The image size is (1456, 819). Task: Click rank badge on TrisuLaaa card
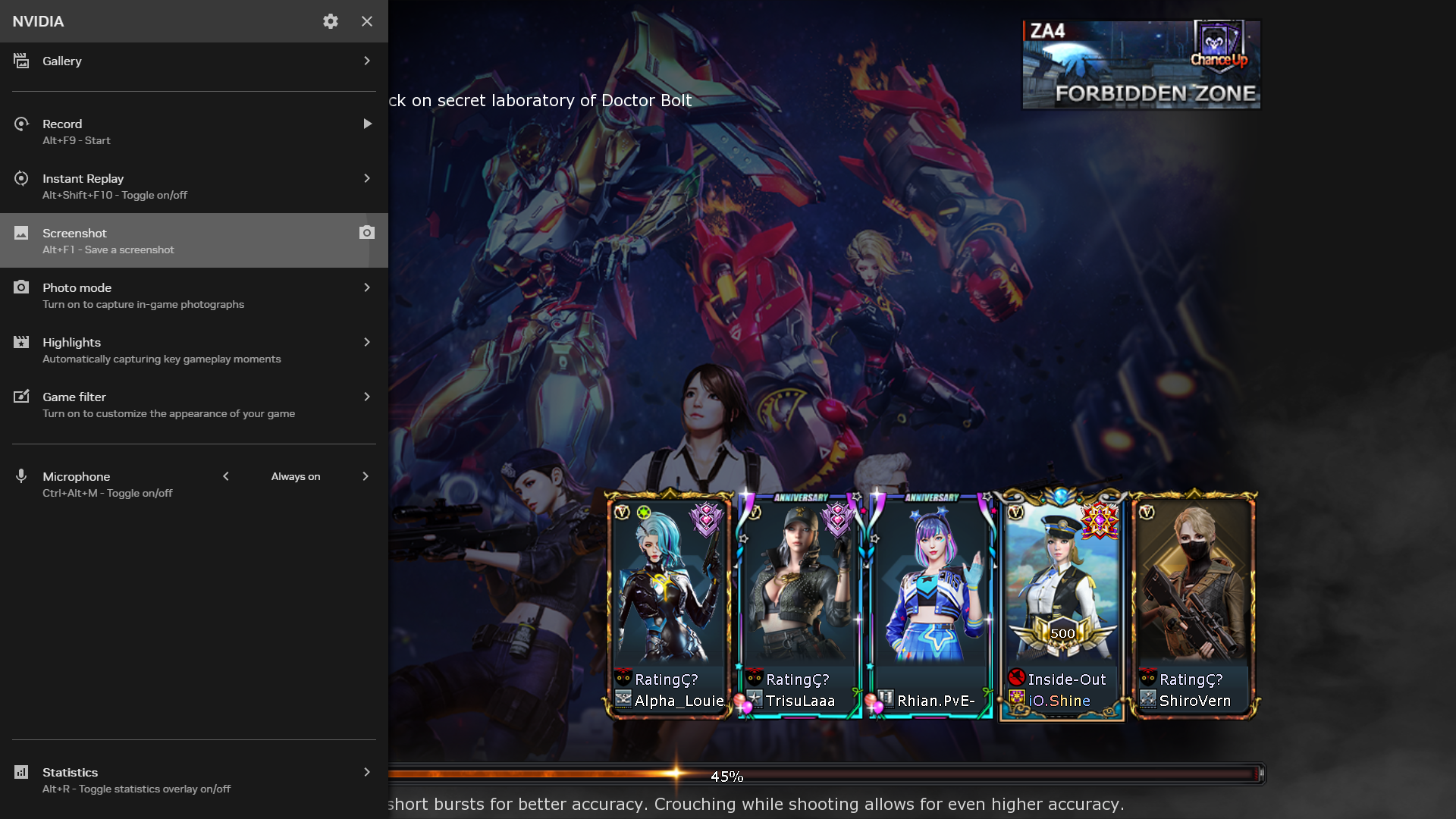838,519
